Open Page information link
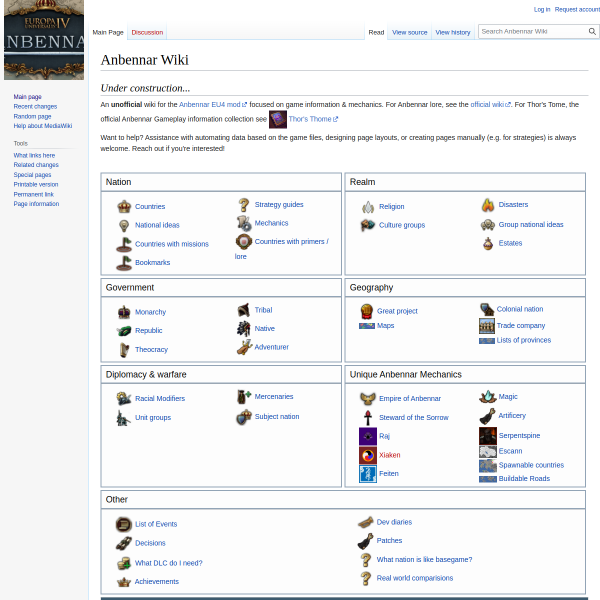600x600 pixels. pyautogui.click(x=36, y=204)
